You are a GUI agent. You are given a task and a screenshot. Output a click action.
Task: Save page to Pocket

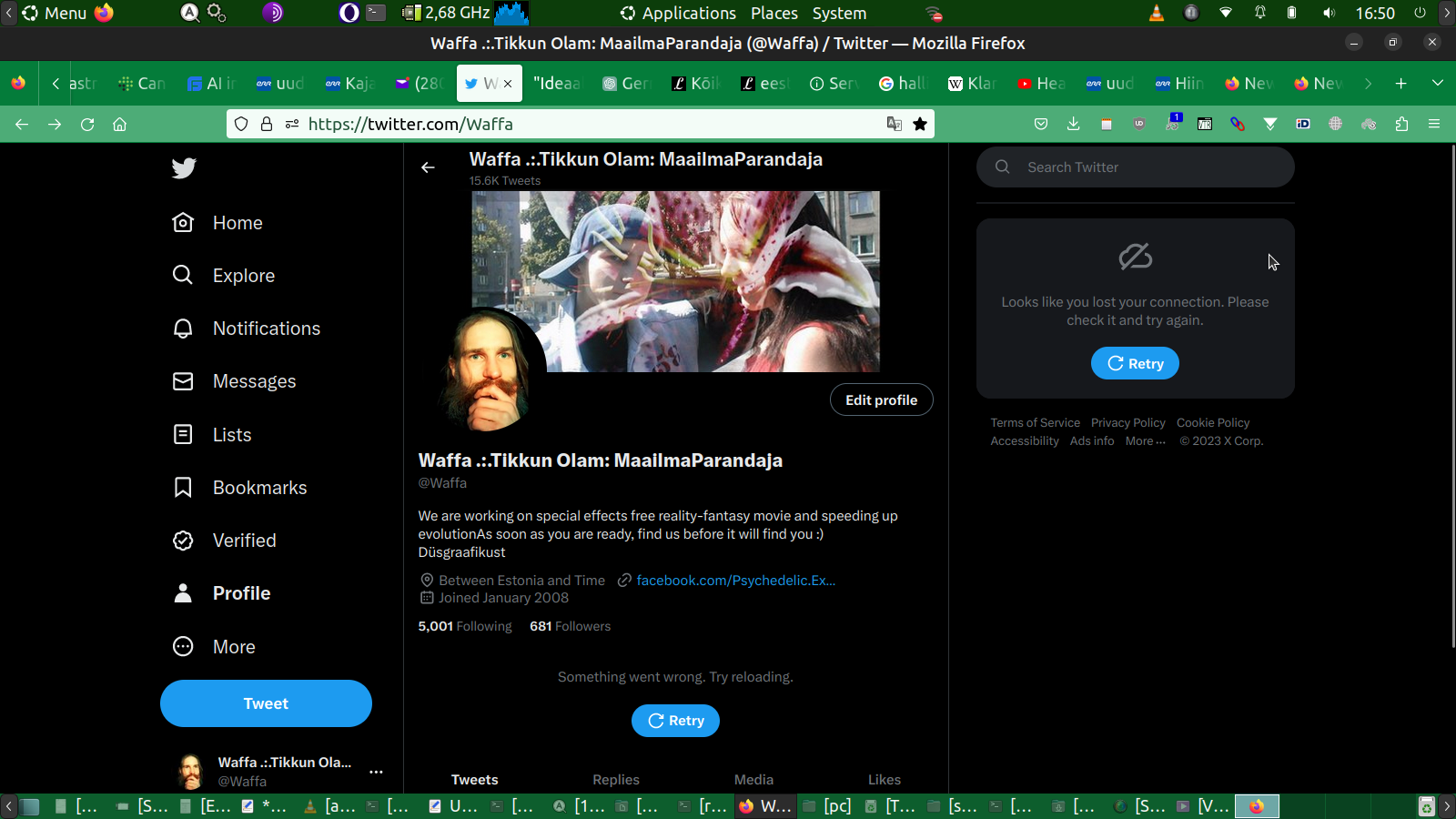(1041, 124)
